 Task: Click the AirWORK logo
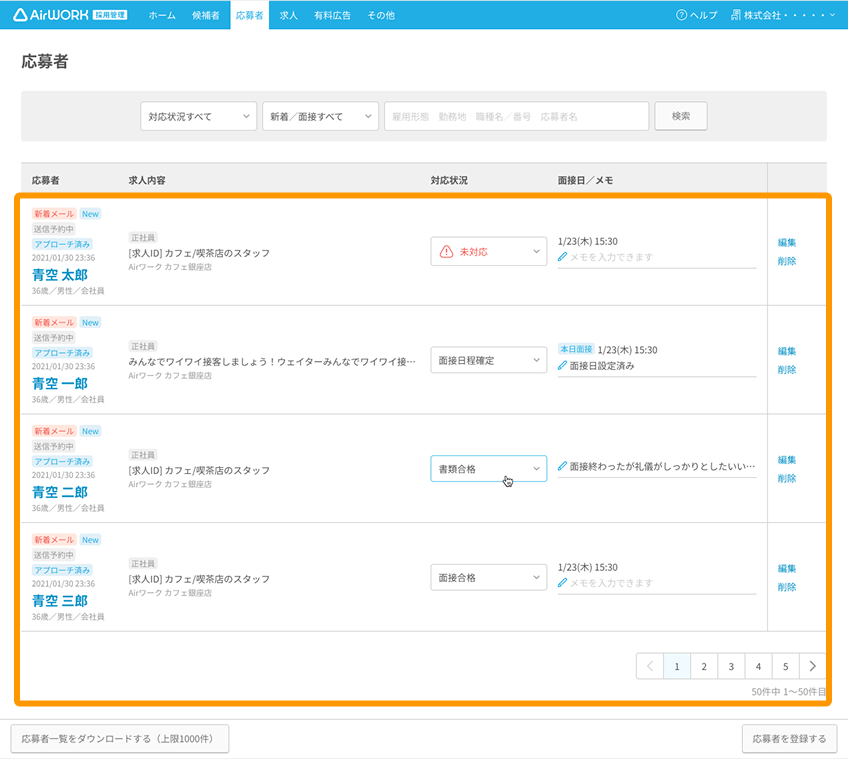pos(70,15)
